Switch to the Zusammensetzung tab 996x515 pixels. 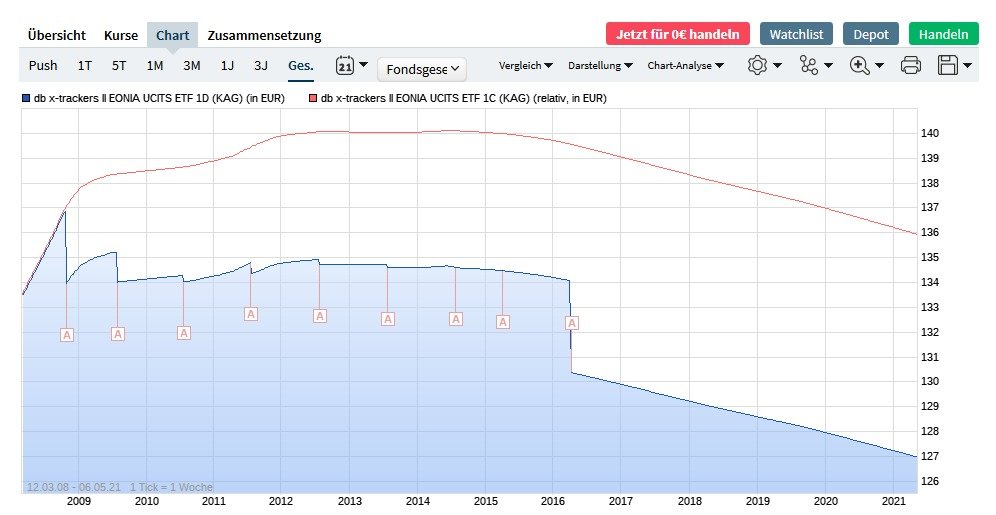click(264, 35)
